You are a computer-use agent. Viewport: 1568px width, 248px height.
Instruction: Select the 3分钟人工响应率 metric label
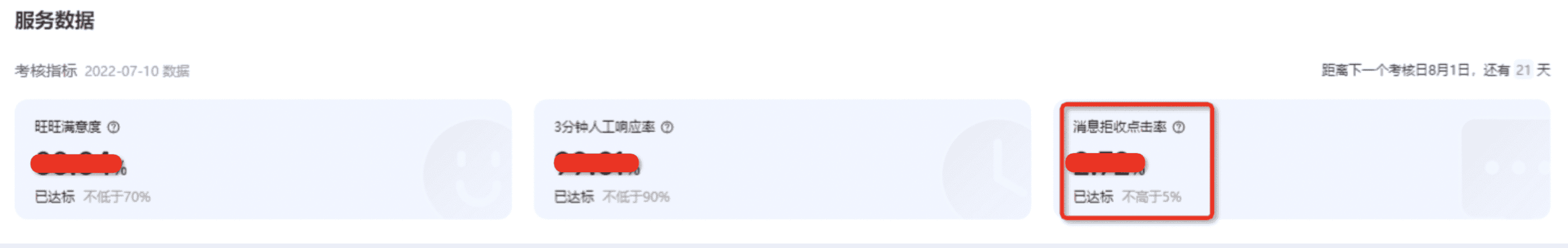[604, 127]
